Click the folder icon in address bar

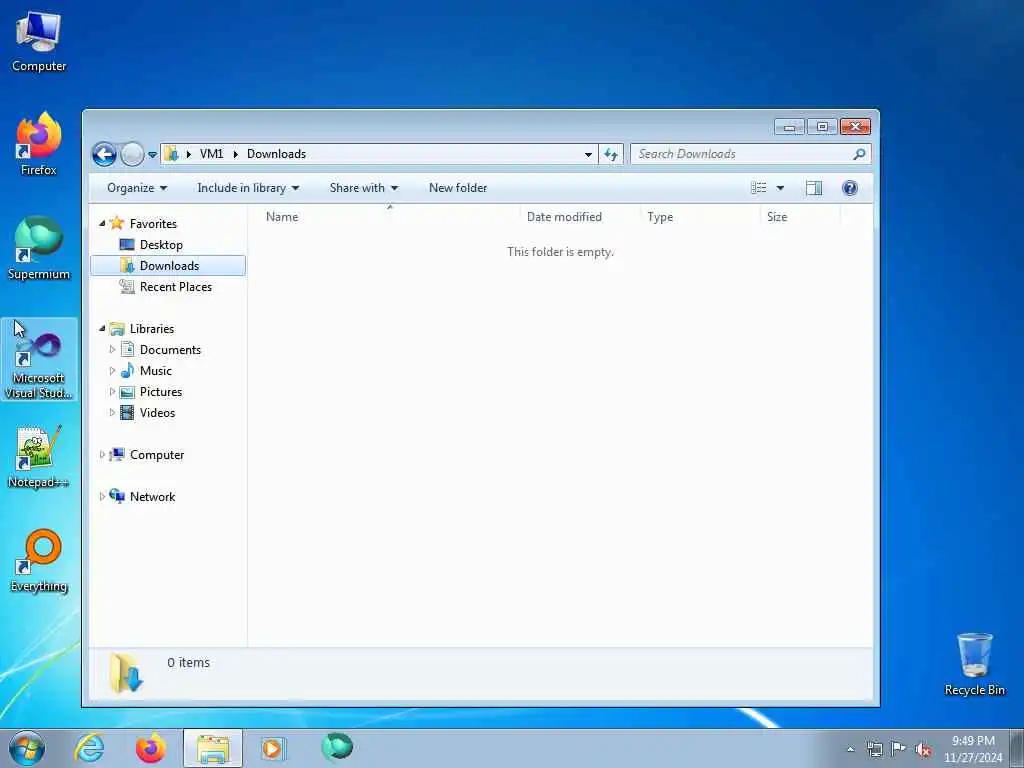click(172, 154)
